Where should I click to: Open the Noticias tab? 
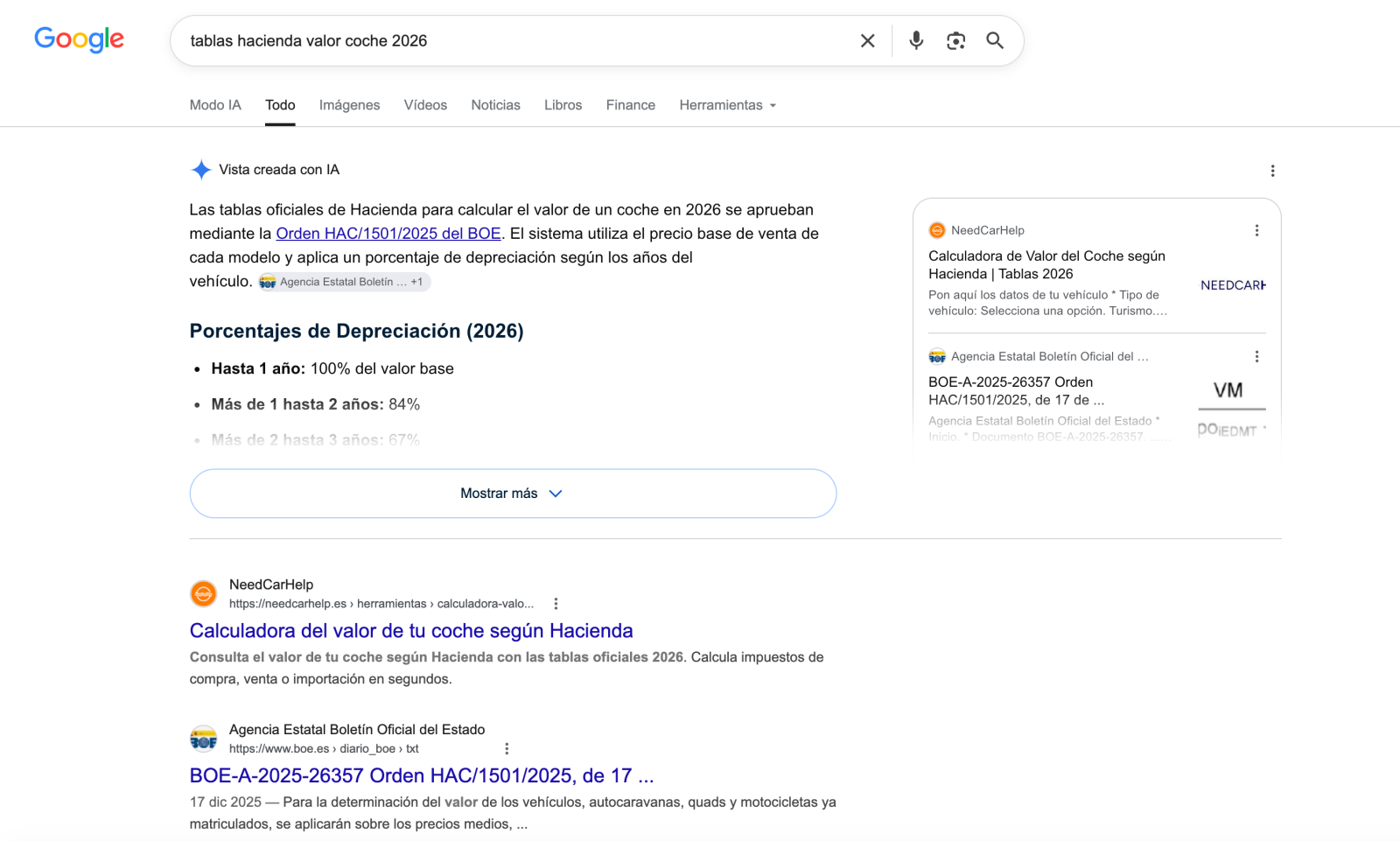[x=495, y=105]
